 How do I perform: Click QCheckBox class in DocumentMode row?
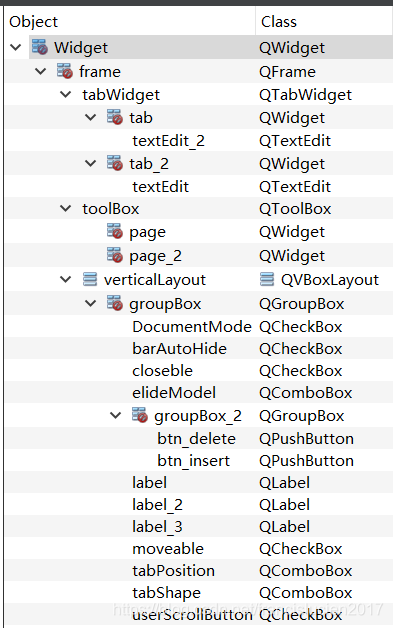click(300, 327)
